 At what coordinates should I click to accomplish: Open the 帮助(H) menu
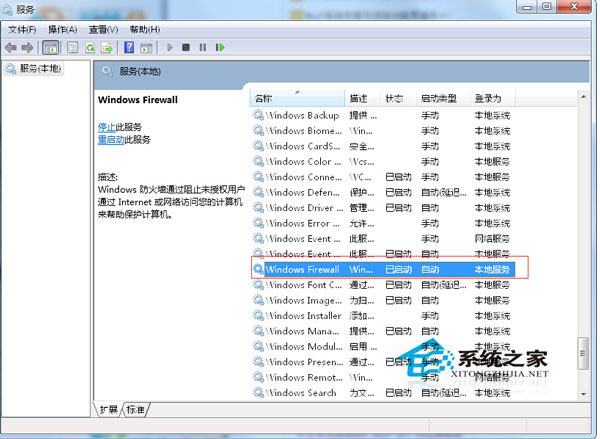coord(145,29)
